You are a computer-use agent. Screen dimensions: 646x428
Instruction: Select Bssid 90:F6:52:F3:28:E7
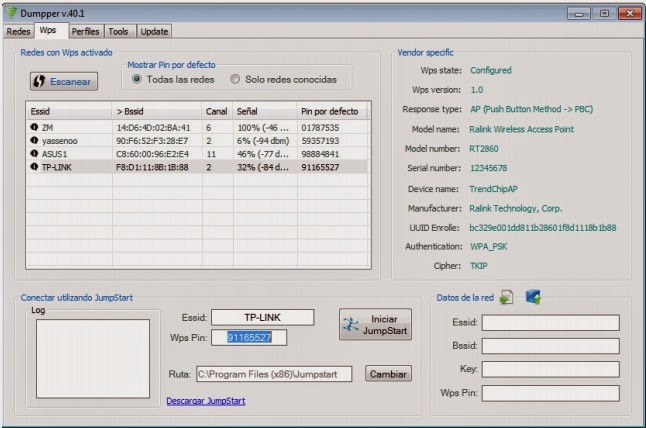click(x=152, y=141)
